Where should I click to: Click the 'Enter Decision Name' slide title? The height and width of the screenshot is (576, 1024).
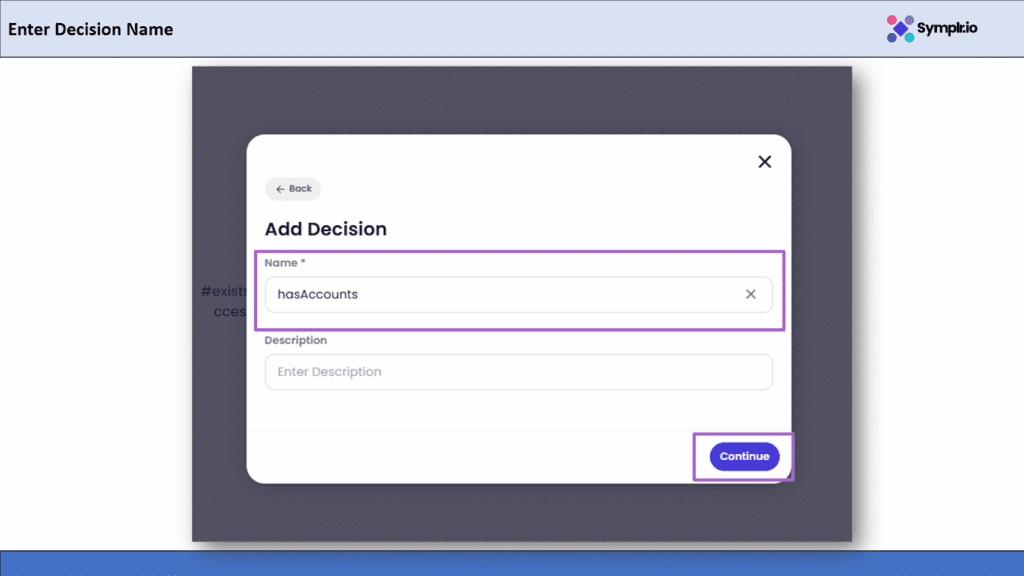click(90, 29)
